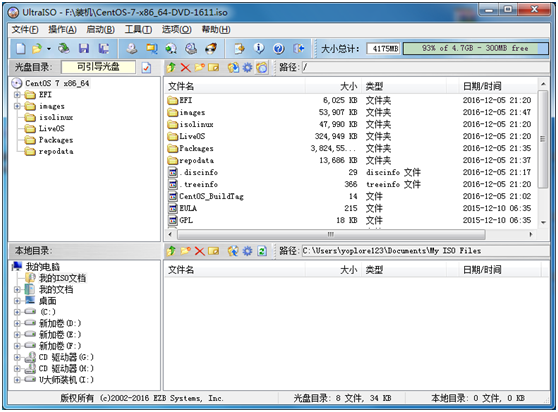Expand 新加卷 (D:) drive node
This screenshot has width=558, height=412.
[17, 323]
